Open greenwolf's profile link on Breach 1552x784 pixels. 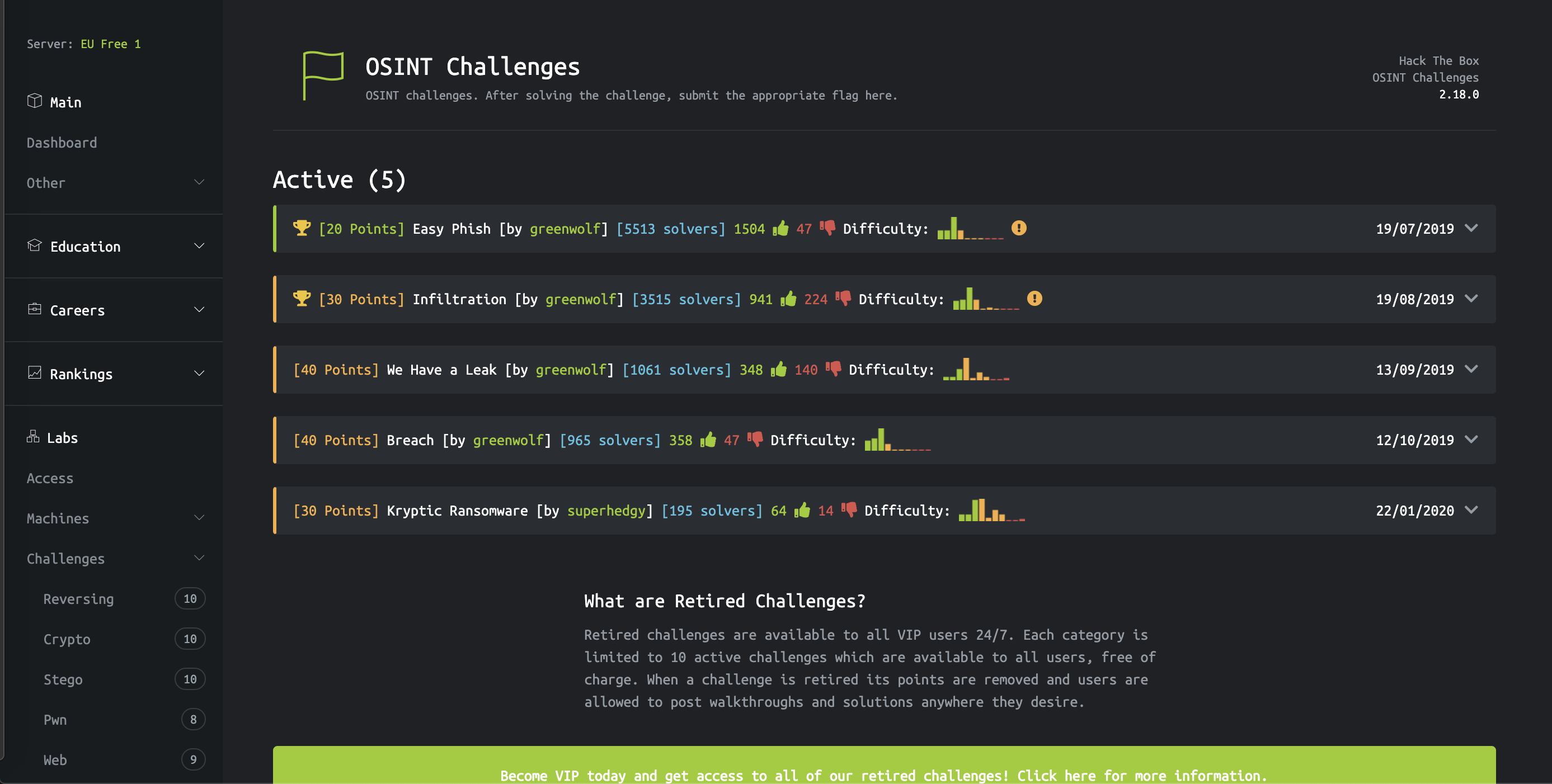(x=508, y=440)
